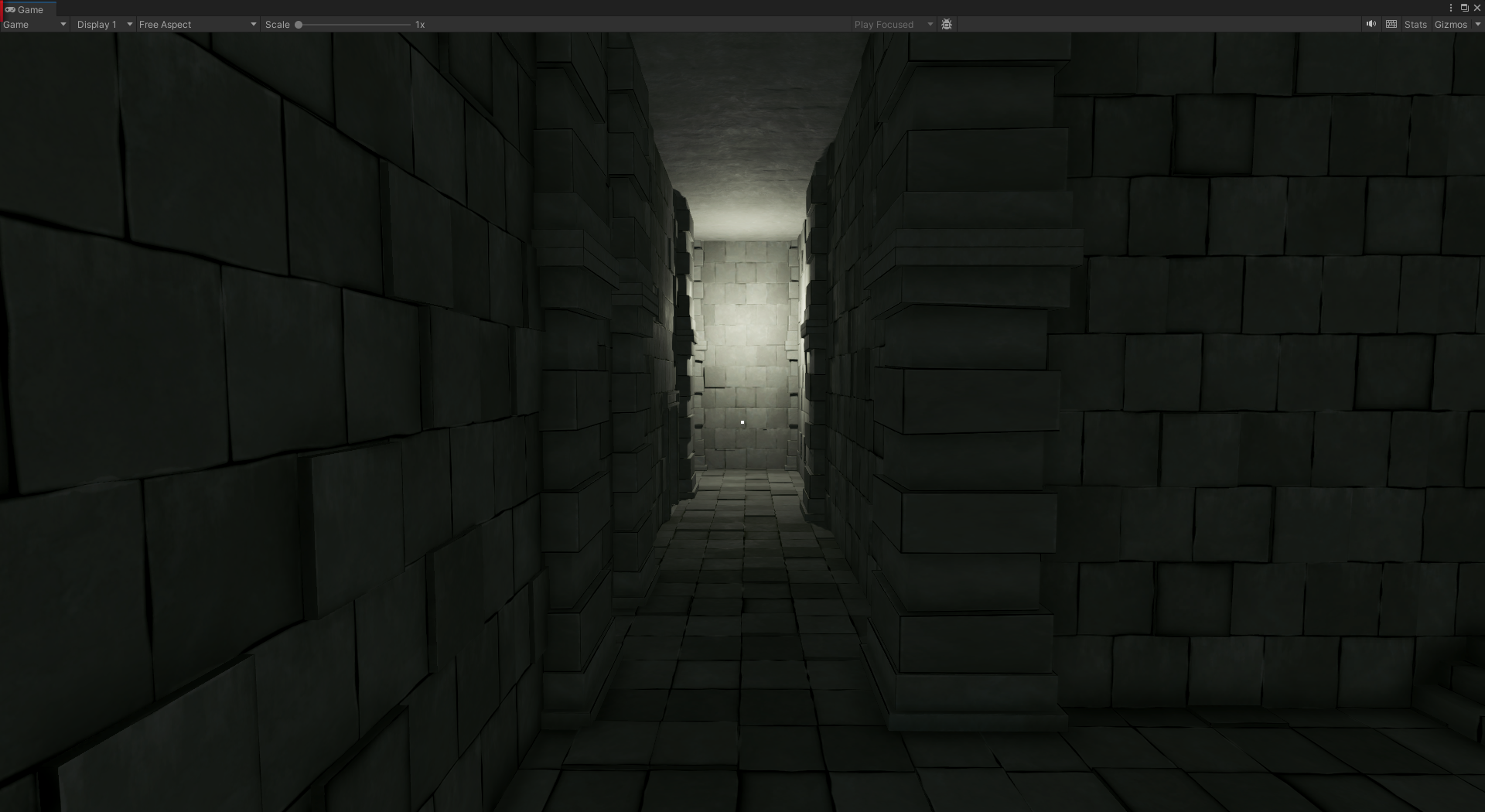Viewport: 1485px width, 812px height.
Task: Open the Play Focused dropdown
Action: pyautogui.click(x=893, y=24)
